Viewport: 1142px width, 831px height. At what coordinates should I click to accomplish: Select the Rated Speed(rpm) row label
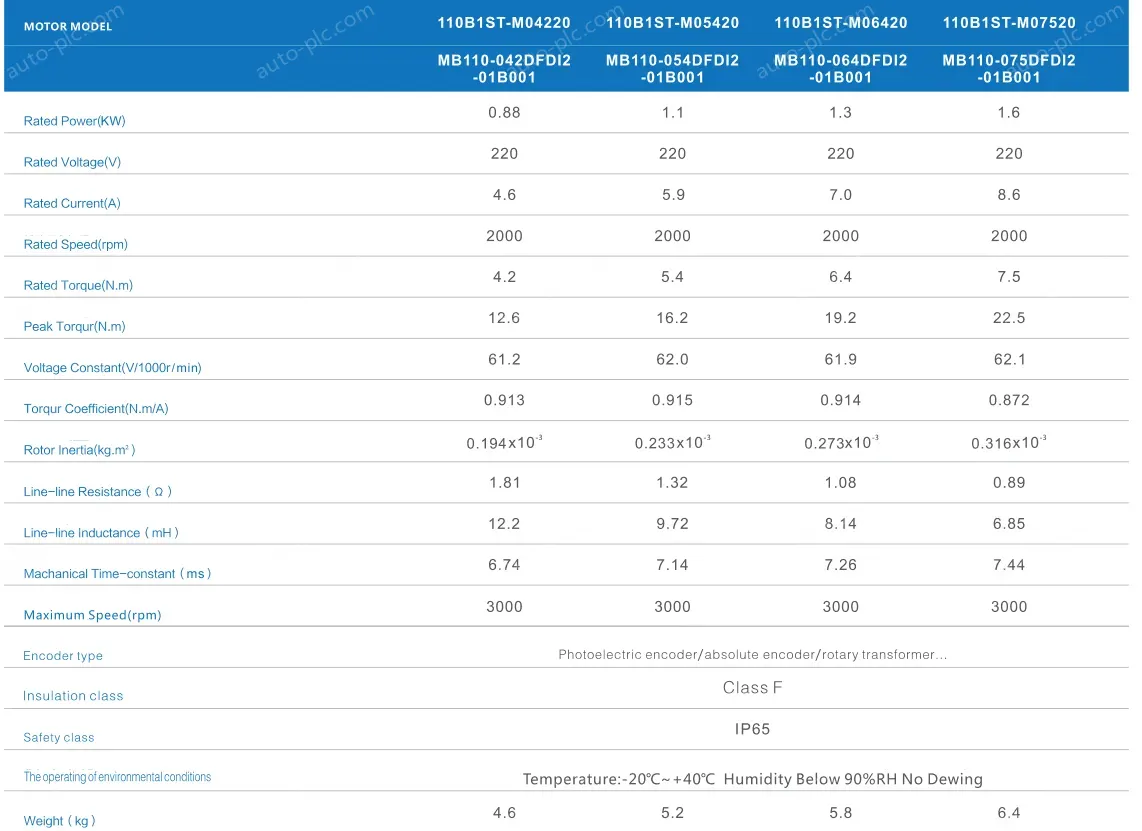[x=76, y=244]
